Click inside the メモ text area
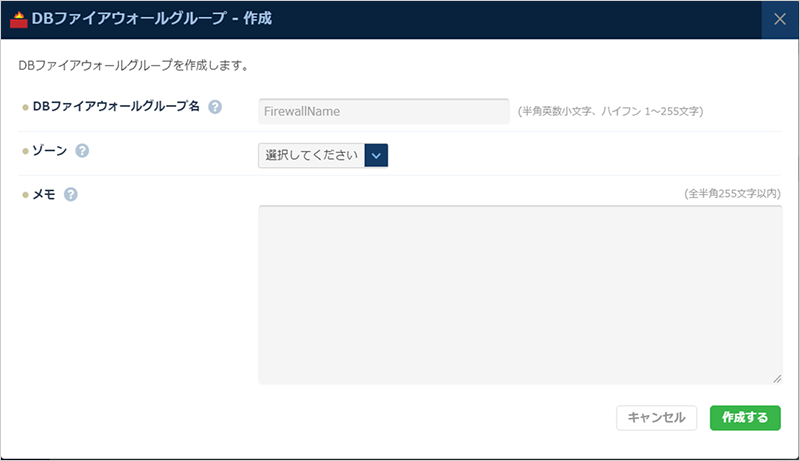The image size is (800, 461). pyautogui.click(x=520, y=295)
